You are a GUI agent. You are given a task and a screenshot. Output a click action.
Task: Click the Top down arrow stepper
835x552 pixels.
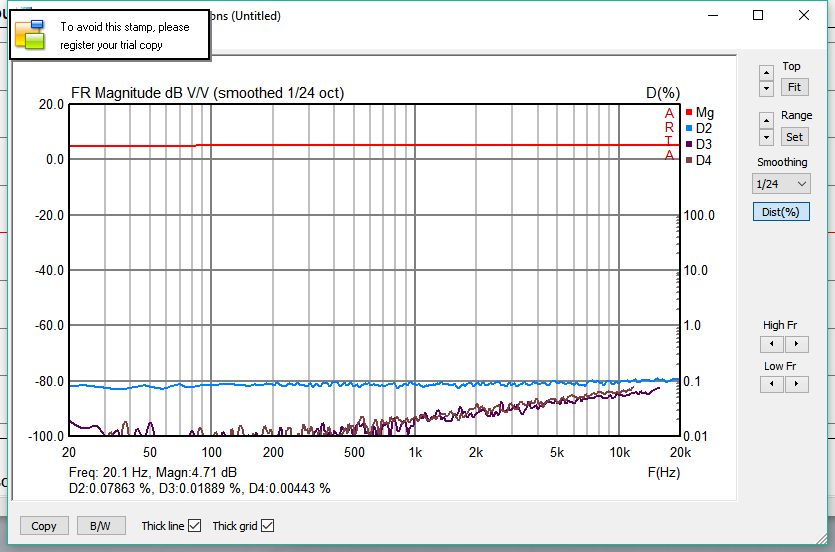pyautogui.click(x=766, y=88)
